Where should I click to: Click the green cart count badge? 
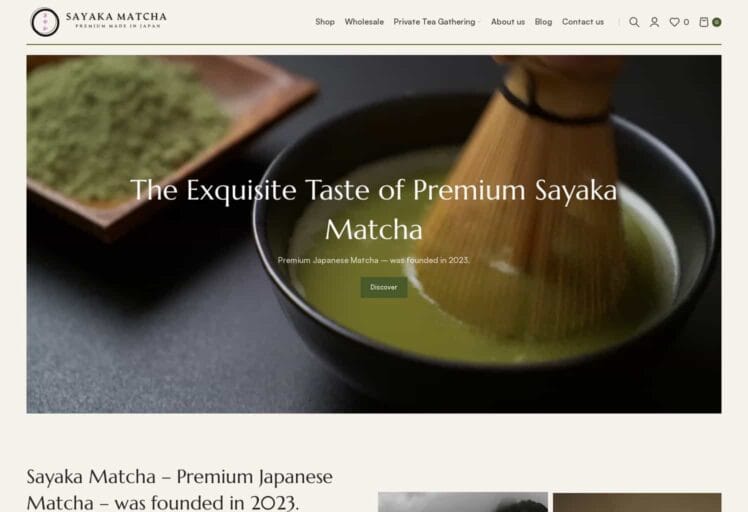[717, 22]
